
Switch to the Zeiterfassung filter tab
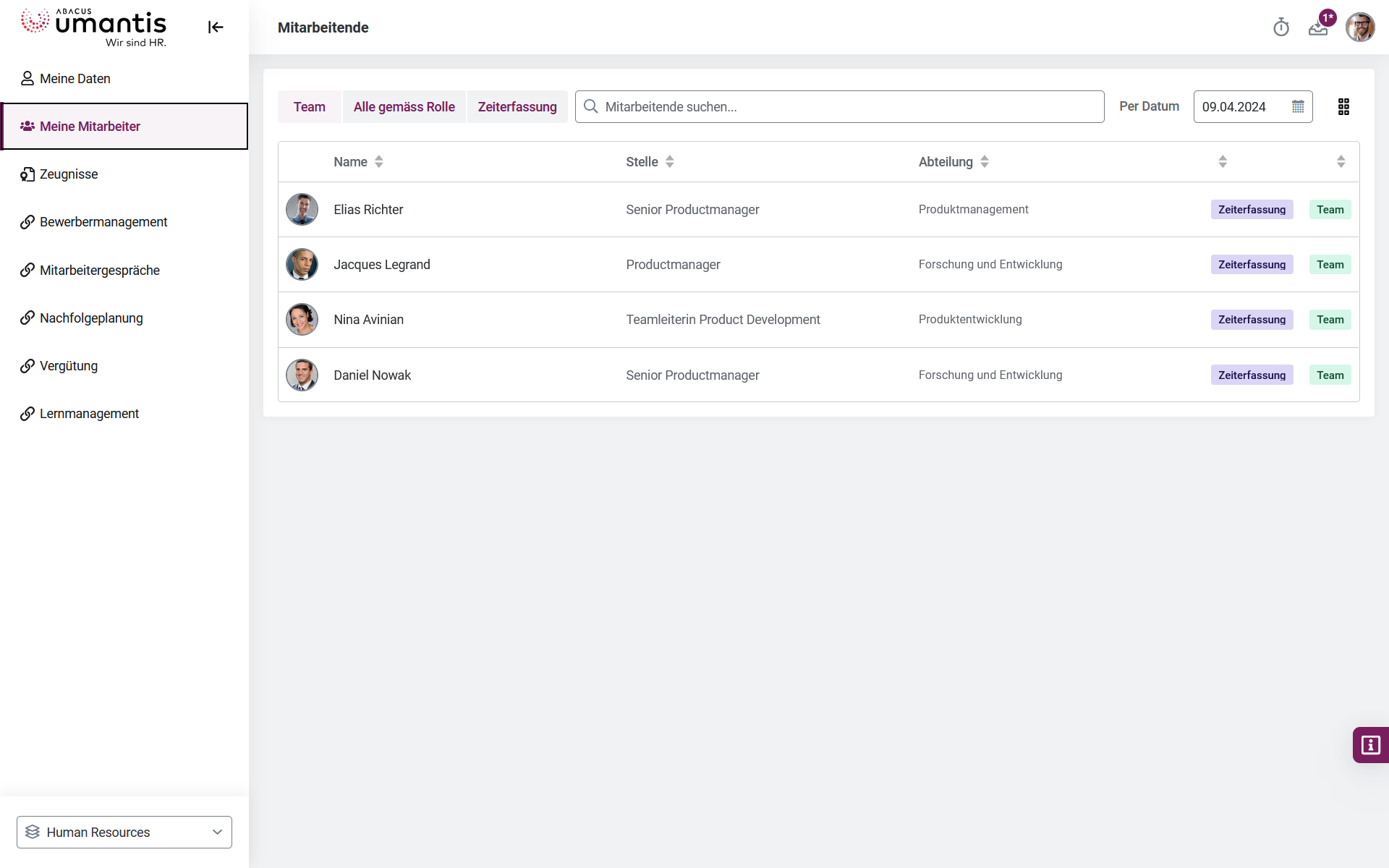tap(517, 107)
